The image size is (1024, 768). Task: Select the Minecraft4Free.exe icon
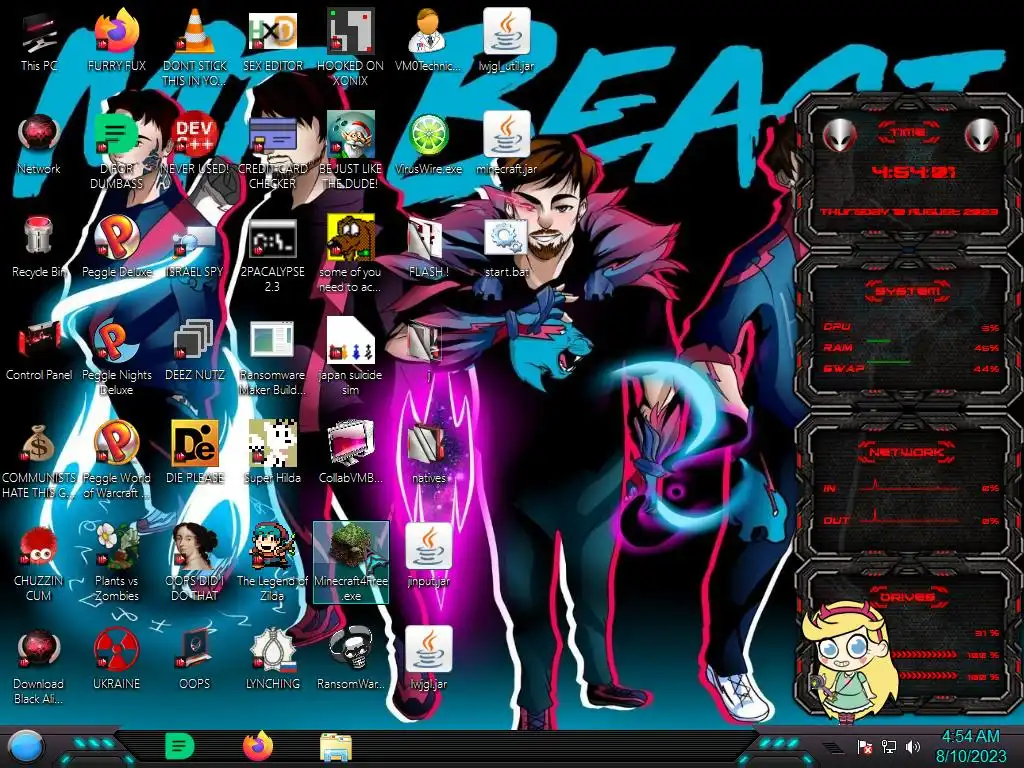click(x=351, y=562)
